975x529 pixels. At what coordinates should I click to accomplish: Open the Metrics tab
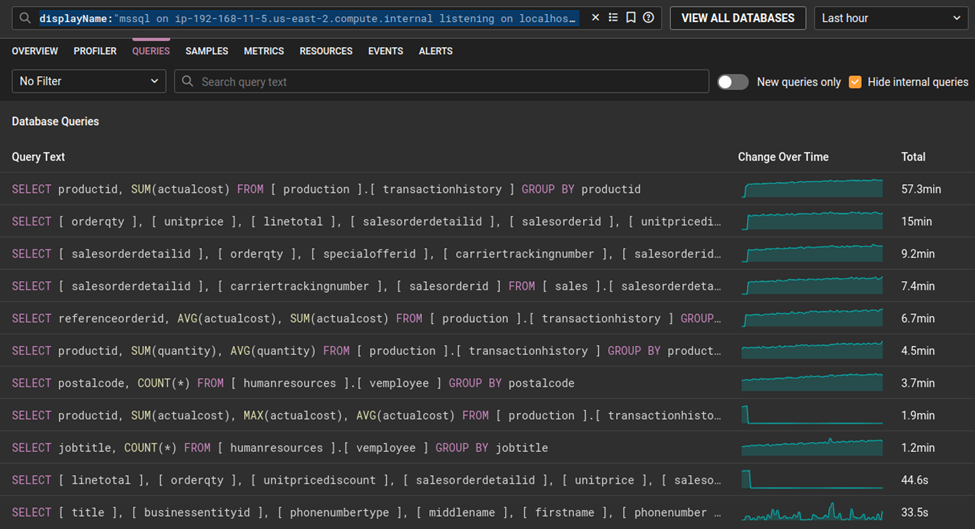(264, 51)
